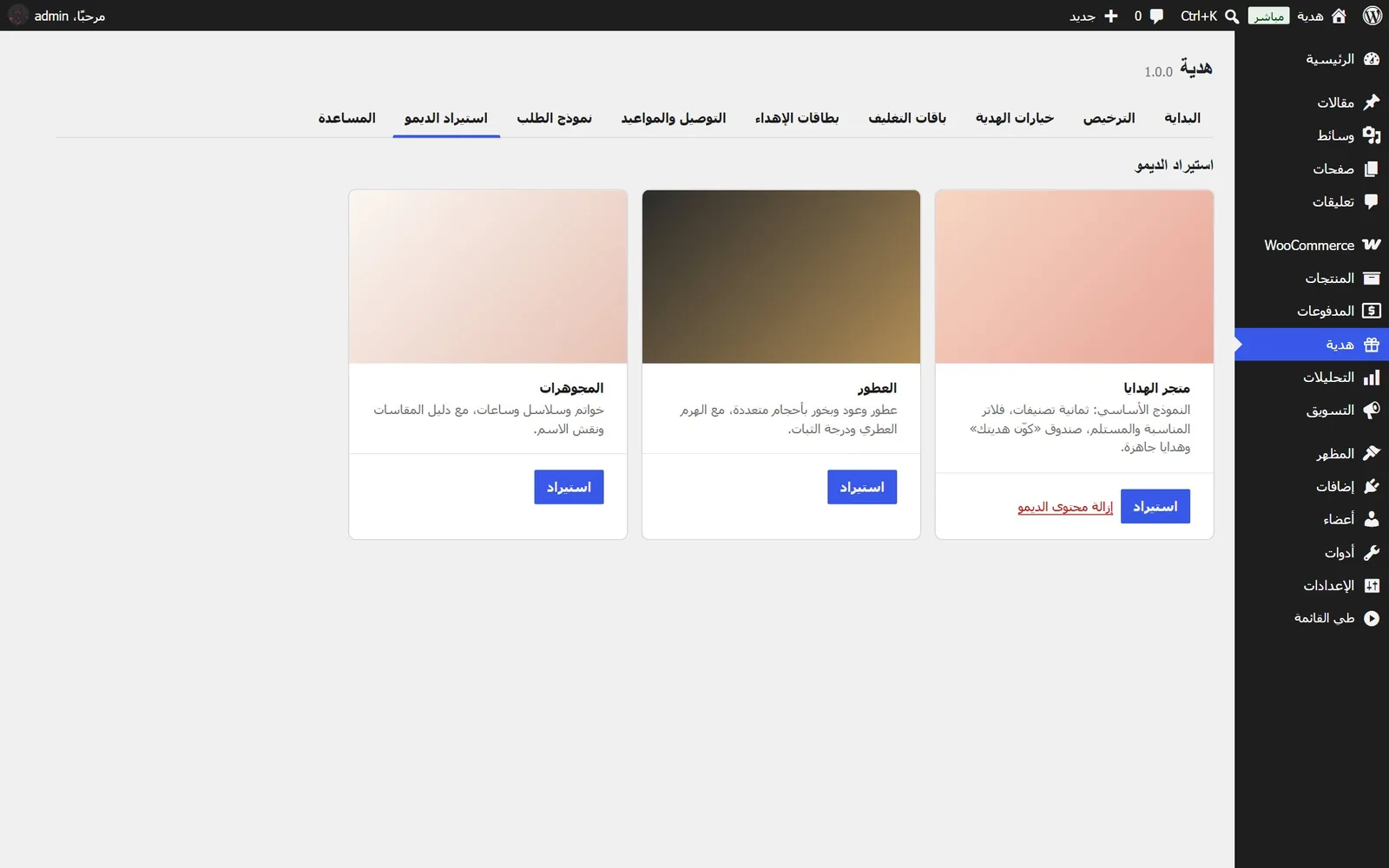Import the المجوهرات demo

[x=569, y=487]
